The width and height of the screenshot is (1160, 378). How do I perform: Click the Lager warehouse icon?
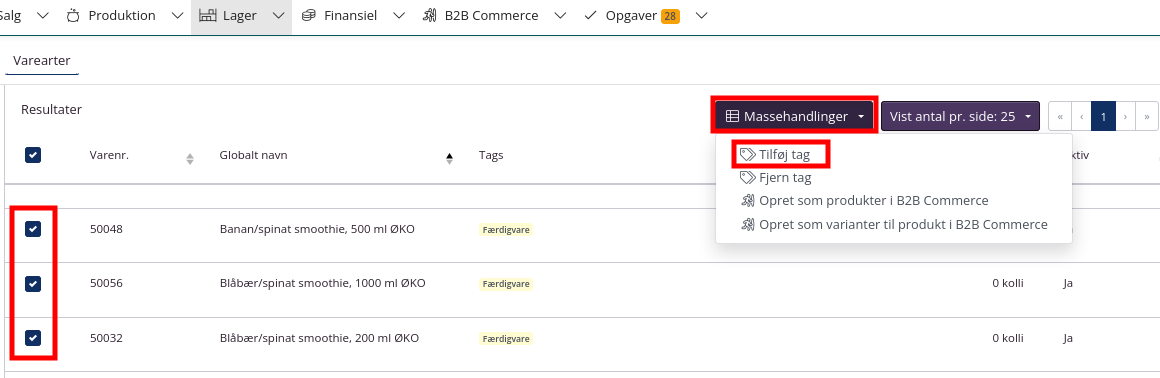click(x=208, y=16)
